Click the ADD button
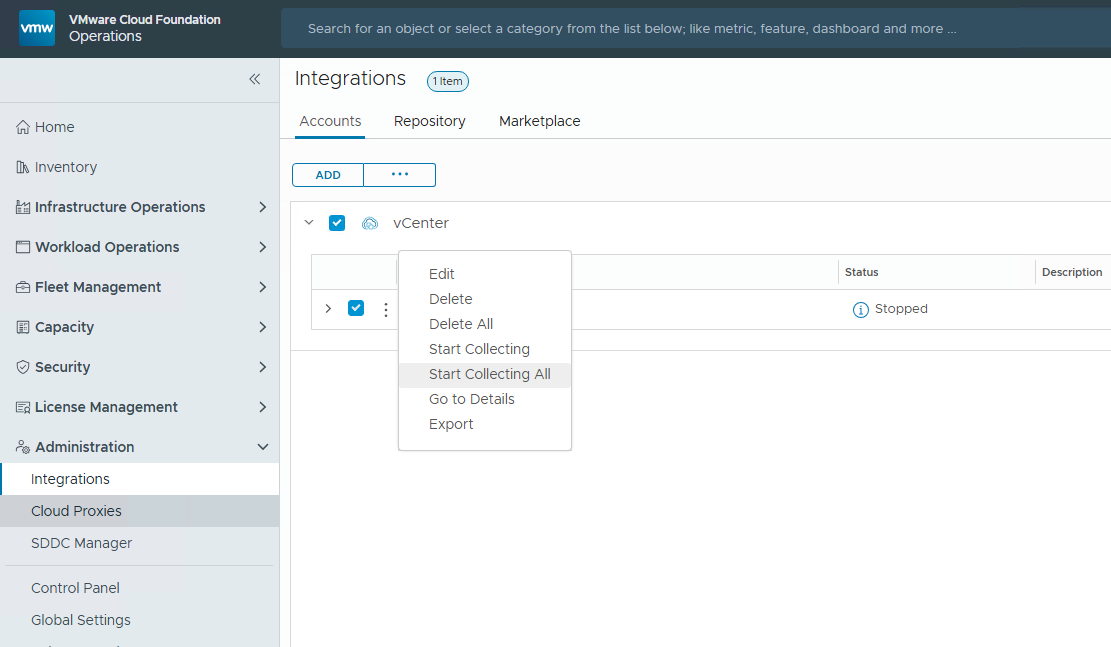Viewport: 1111px width, 647px height. 328,175
